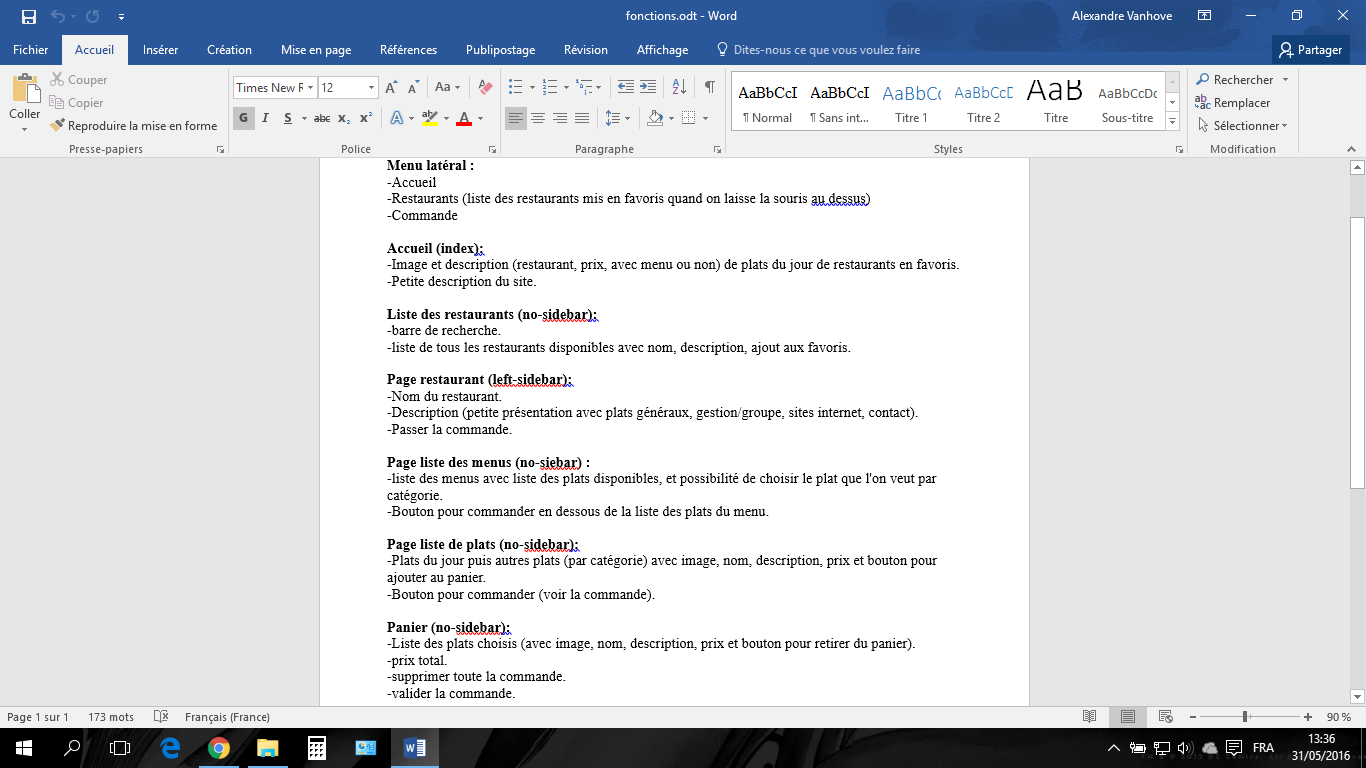Open the Paragraphe dialog launcher
This screenshot has width=1366, height=768.
[x=718, y=149]
